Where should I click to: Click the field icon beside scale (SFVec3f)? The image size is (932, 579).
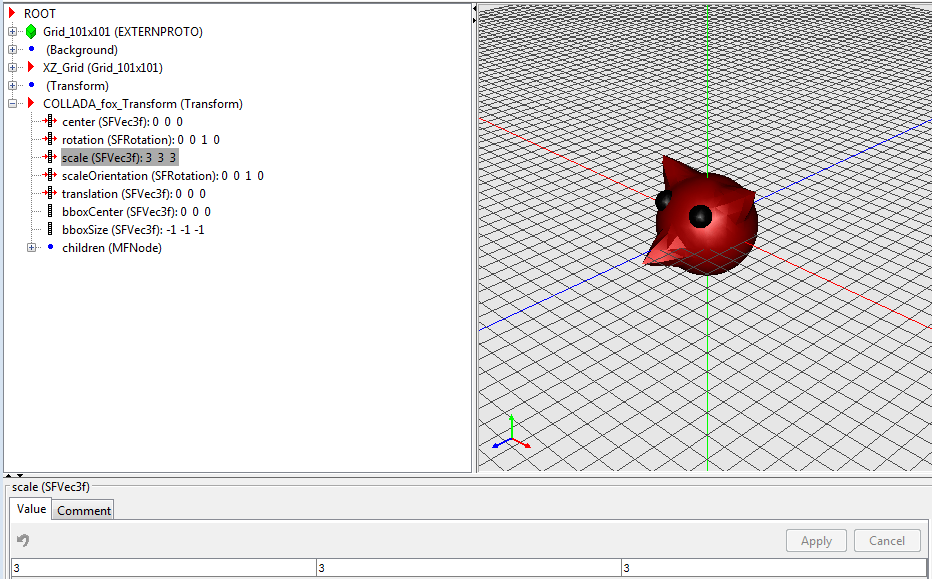pyautogui.click(x=50, y=158)
